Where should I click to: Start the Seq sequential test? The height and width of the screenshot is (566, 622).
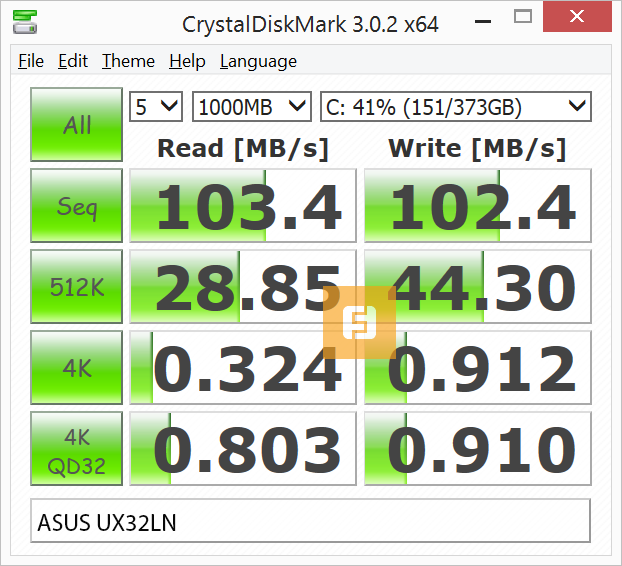[77, 206]
